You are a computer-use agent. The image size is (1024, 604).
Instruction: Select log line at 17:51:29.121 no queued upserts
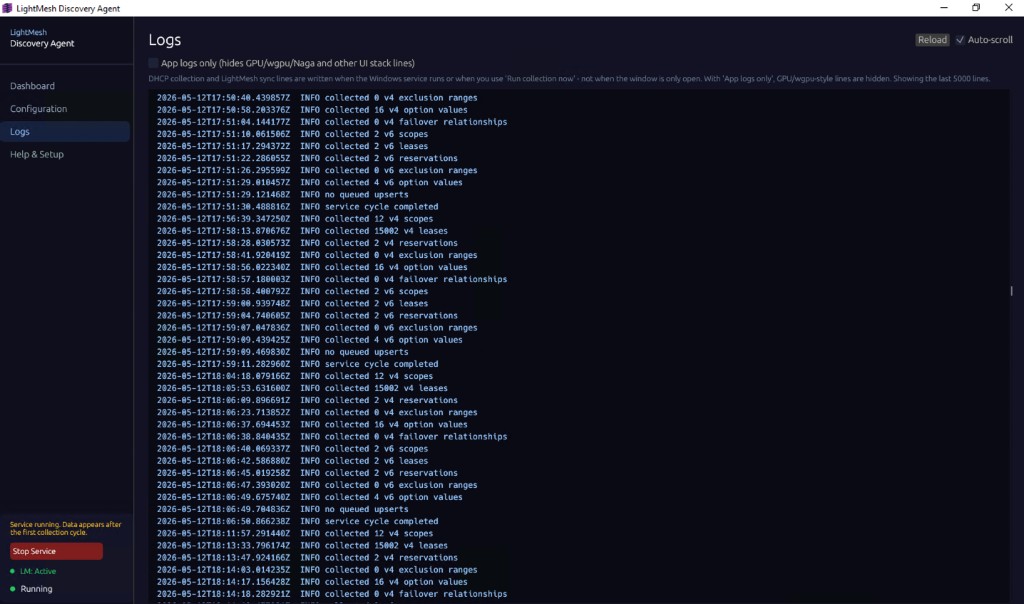tap(283, 194)
